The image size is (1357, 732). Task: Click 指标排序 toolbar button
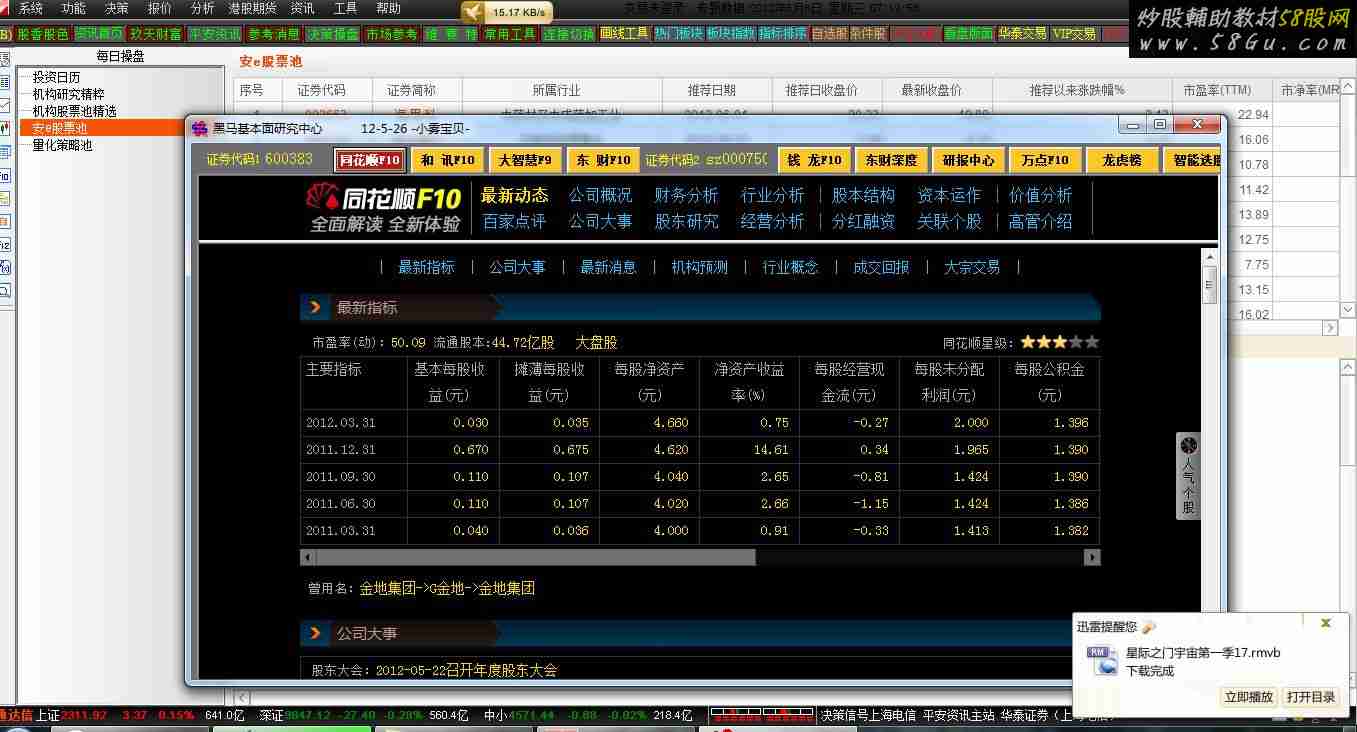click(783, 34)
